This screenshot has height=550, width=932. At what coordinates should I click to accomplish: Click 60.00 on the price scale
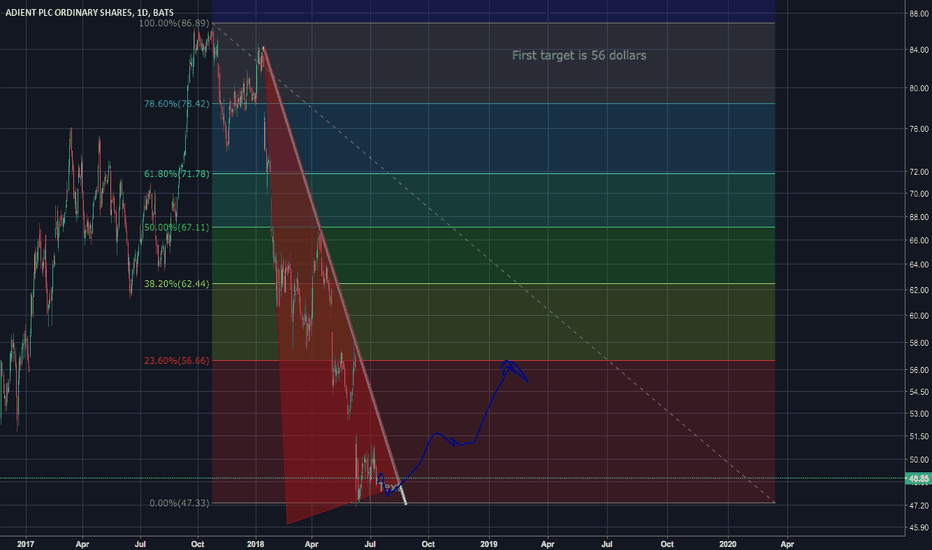pyautogui.click(x=918, y=316)
